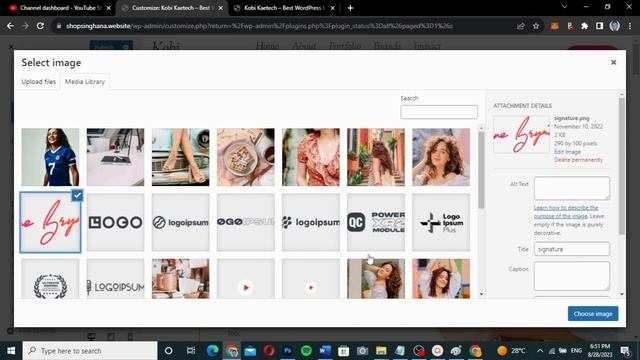
Task: Select the Logo Ipsum Plus thumbnail
Action: tap(441, 222)
